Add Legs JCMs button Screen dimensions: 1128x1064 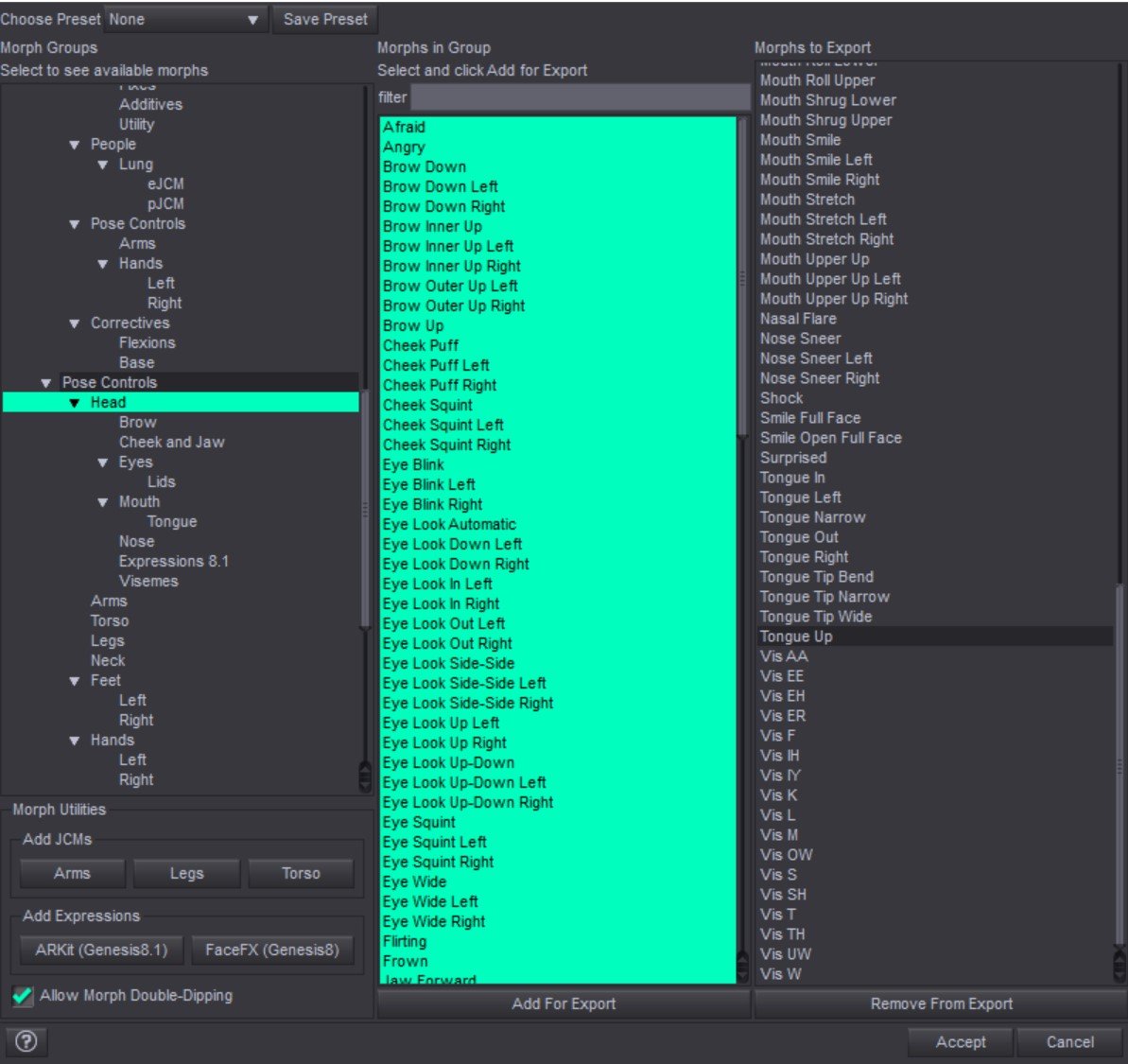click(187, 873)
